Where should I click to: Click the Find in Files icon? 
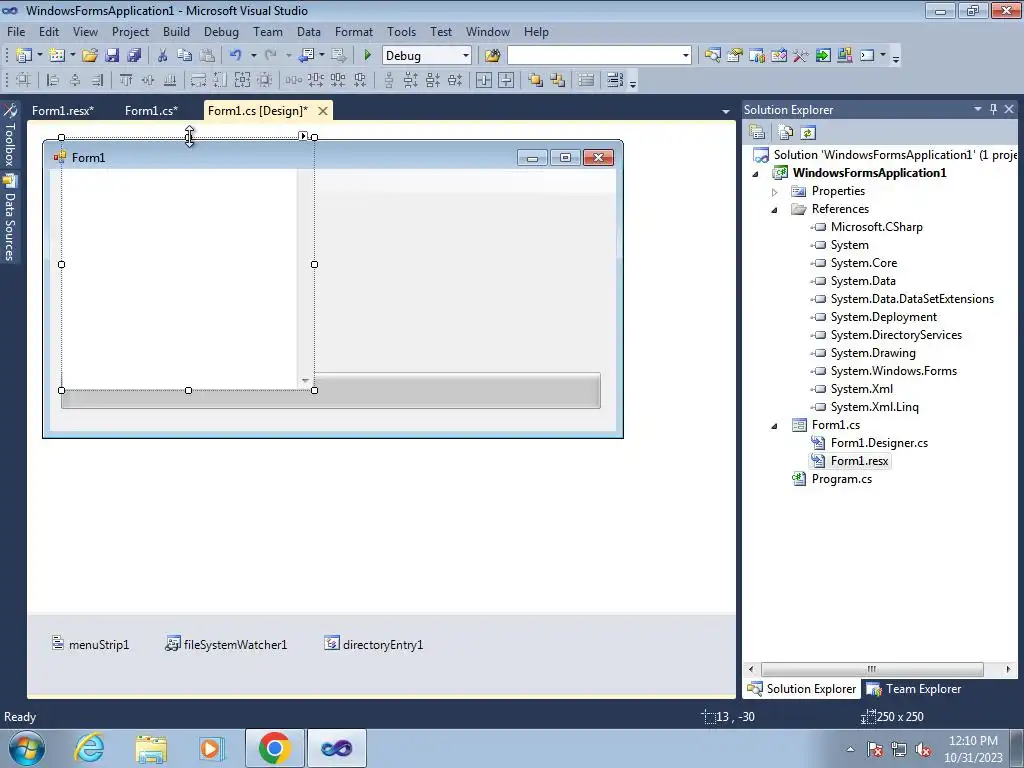pyautogui.click(x=492, y=56)
